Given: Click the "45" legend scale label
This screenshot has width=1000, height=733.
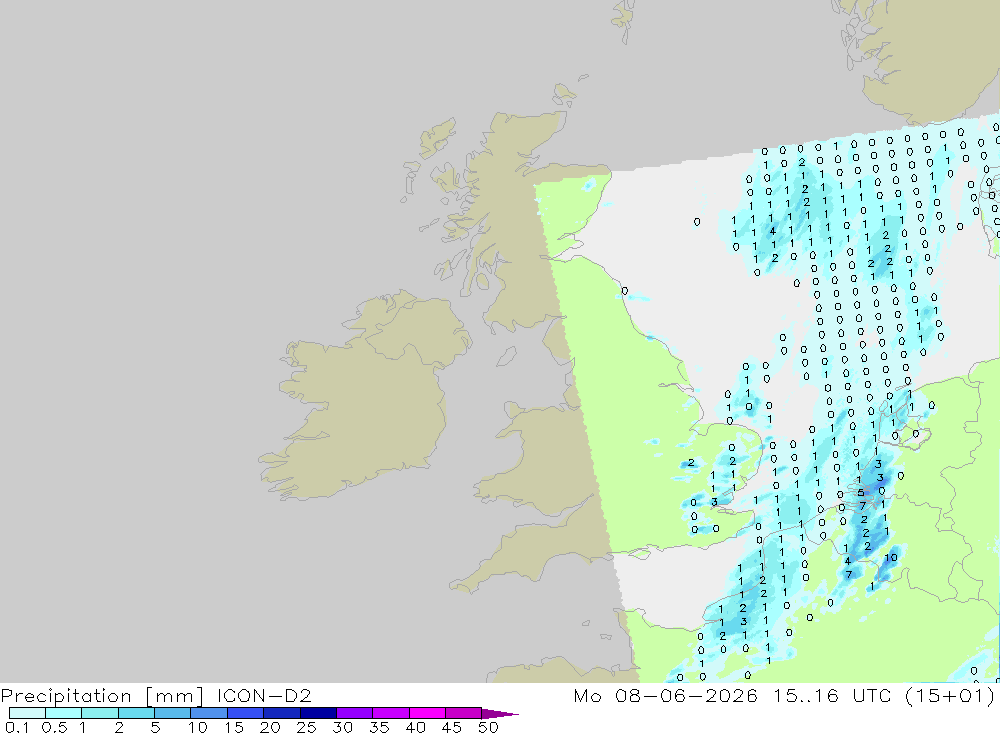Looking at the screenshot, I should point(452,727).
